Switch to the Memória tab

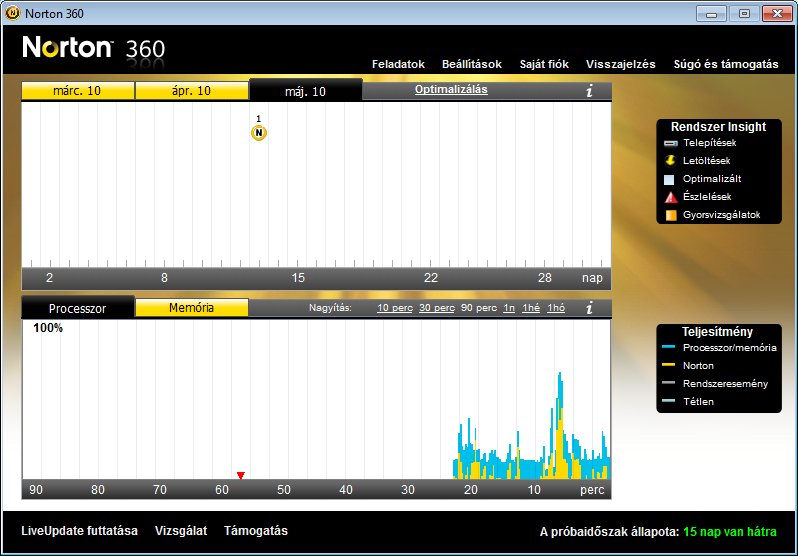click(191, 308)
